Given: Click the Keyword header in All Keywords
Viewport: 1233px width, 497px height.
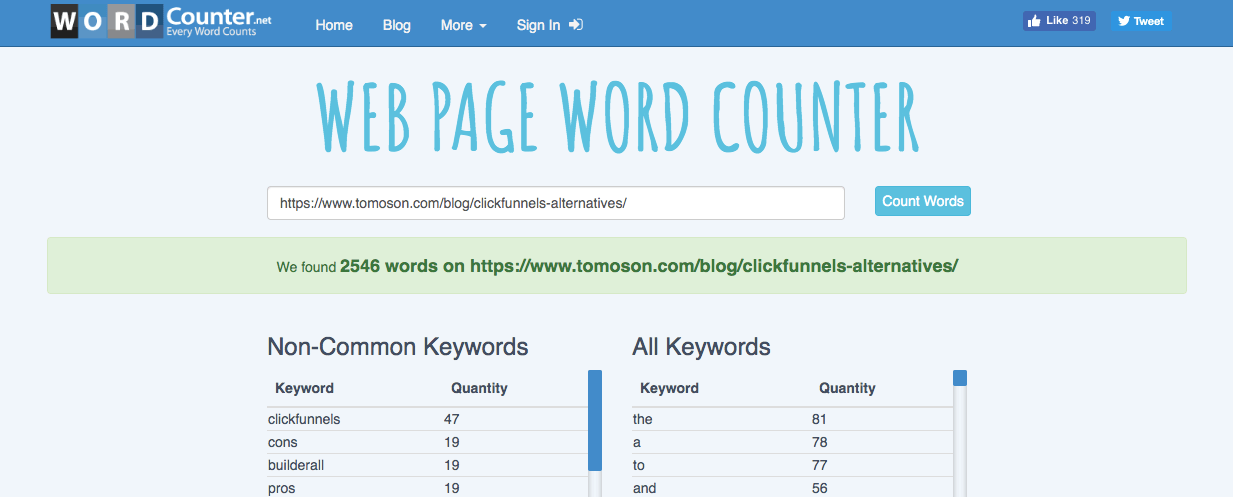Looking at the screenshot, I should [669, 388].
